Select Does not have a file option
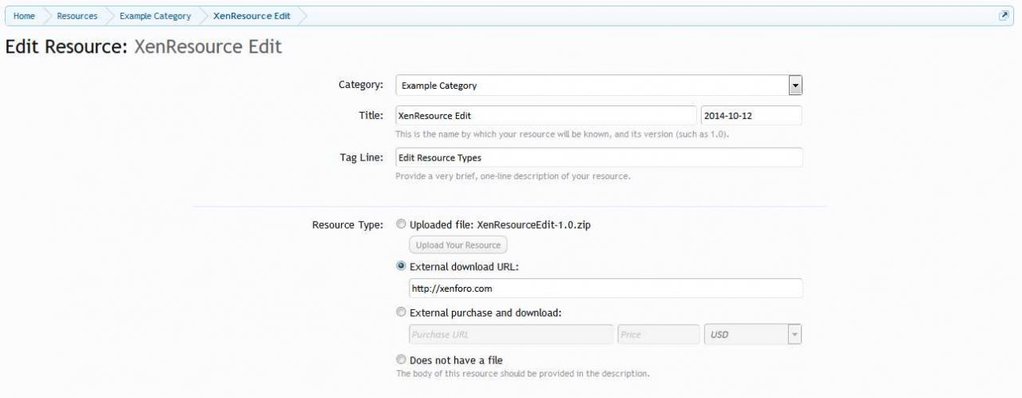This screenshot has height=398, width=1022. point(402,360)
